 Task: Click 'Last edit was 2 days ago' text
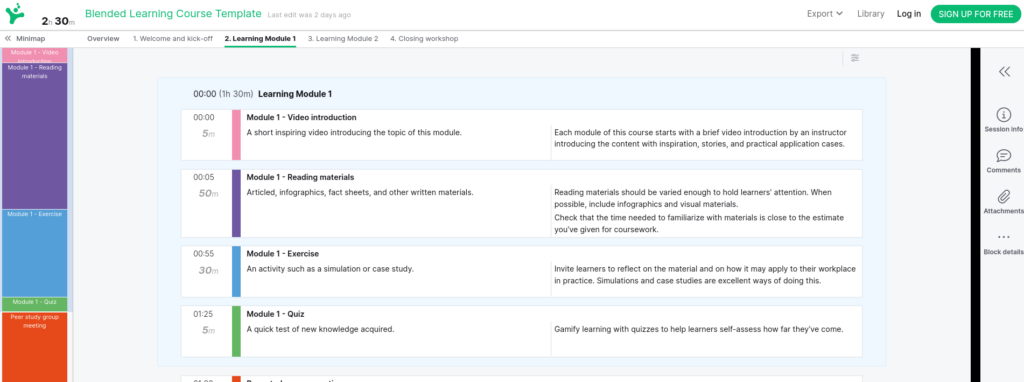(x=310, y=14)
